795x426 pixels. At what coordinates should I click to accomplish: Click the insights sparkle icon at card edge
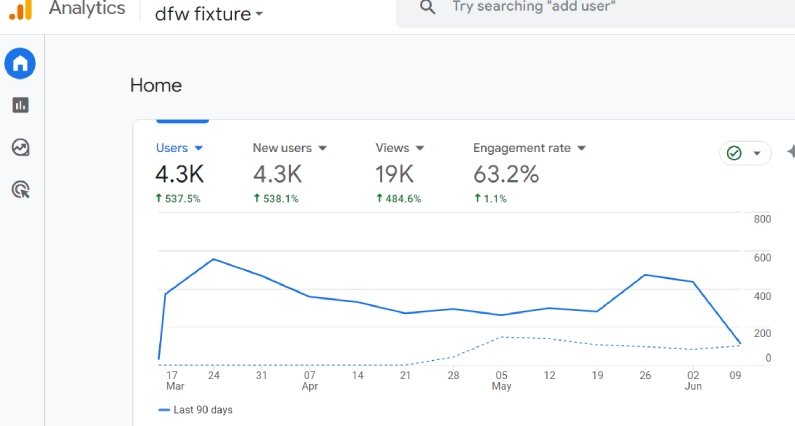(x=790, y=152)
